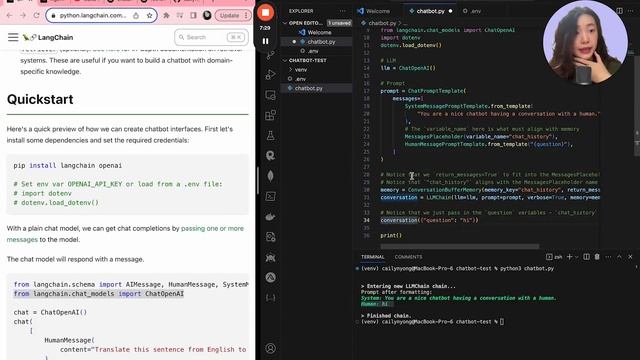Screen dimensions: 640x360
Task: Click line 34 conversation call in the editor
Action: (429, 220)
